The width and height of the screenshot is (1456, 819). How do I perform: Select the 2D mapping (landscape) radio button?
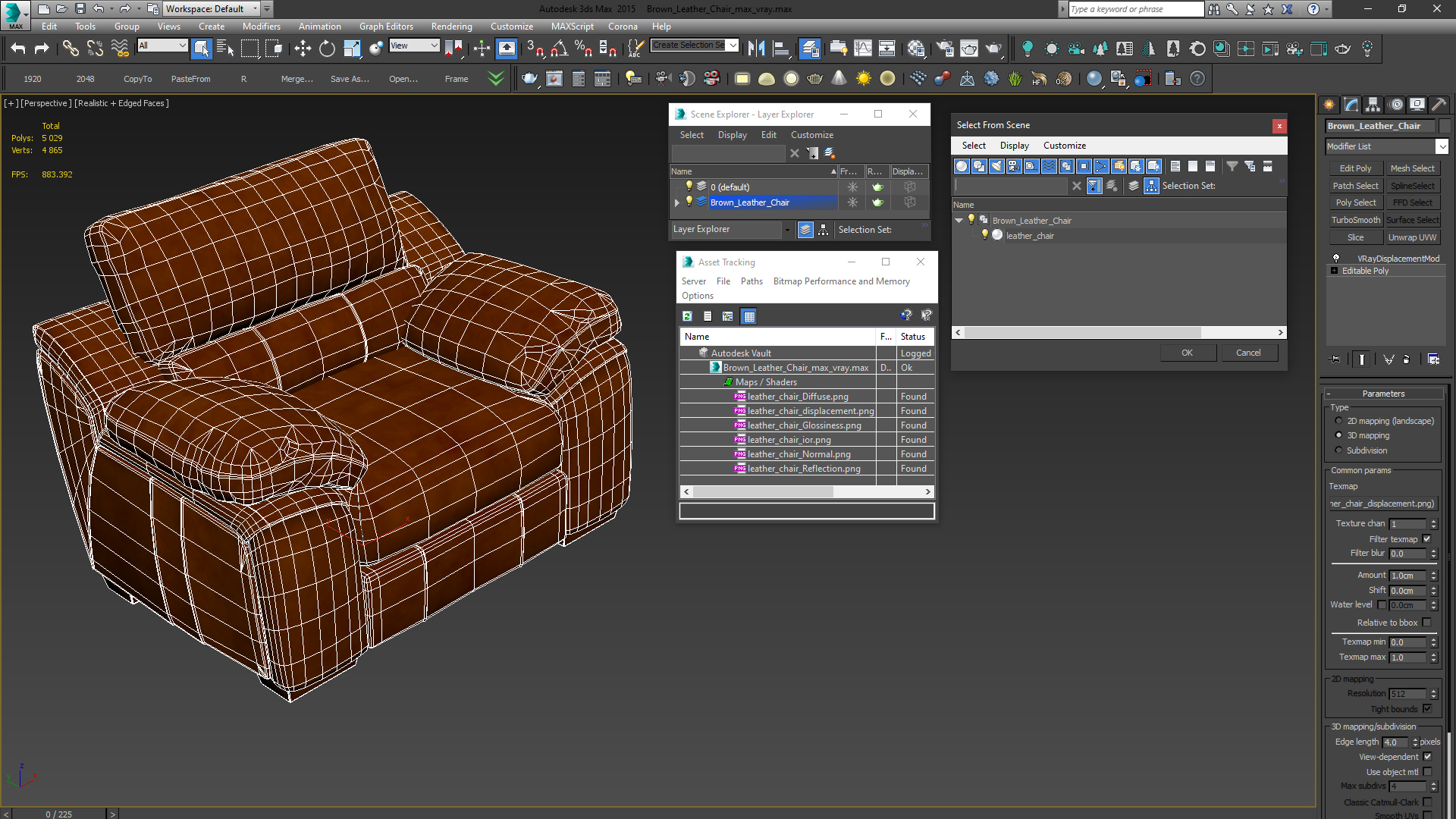pos(1338,421)
